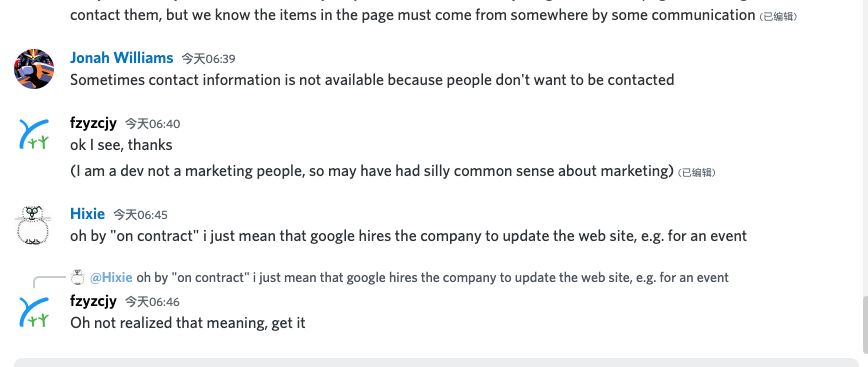
Task: Click the fzyzcjy username at 06:46
Action: 94,301
